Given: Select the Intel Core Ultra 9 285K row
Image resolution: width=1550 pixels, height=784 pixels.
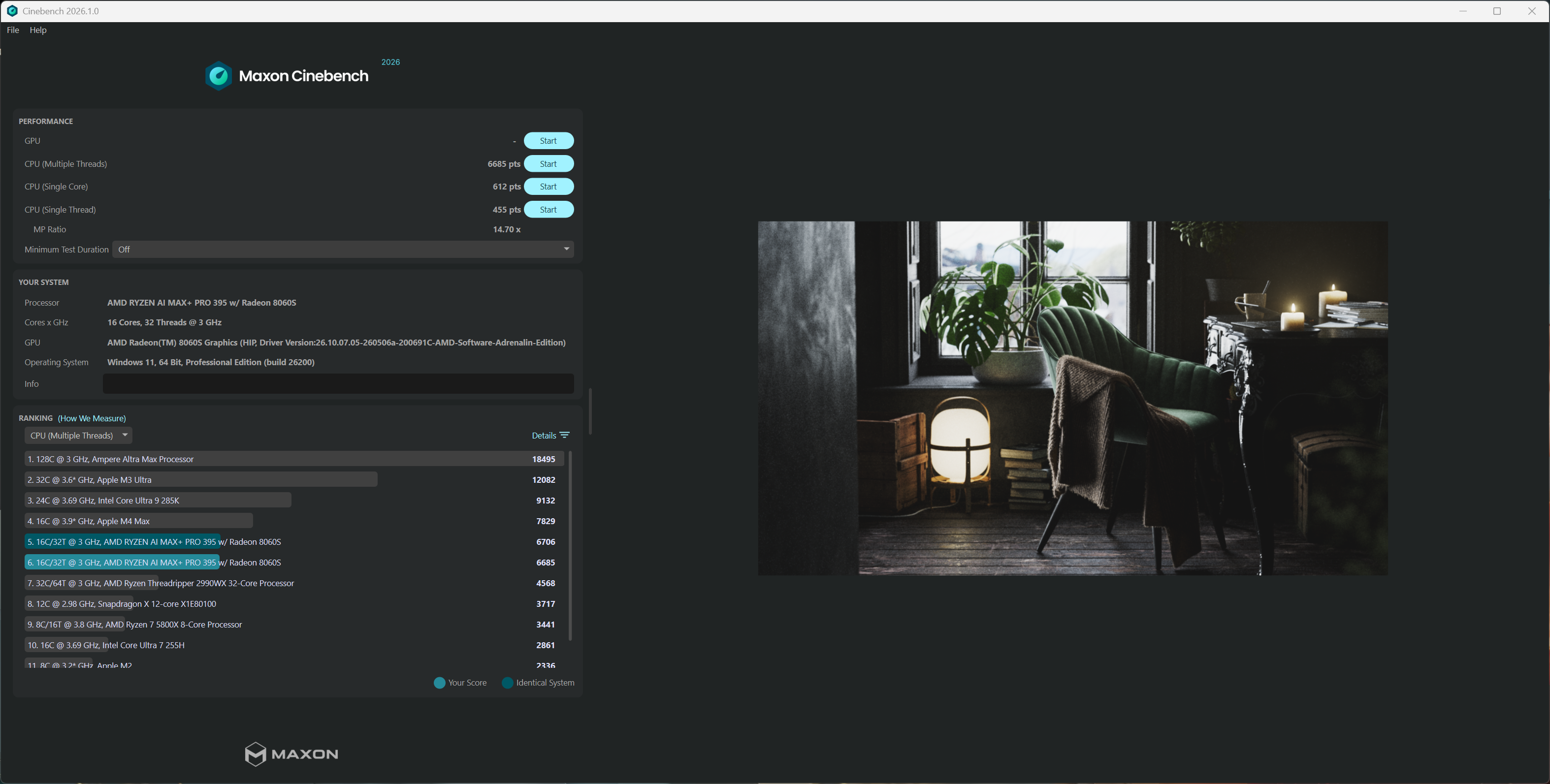Looking at the screenshot, I should click(294, 500).
